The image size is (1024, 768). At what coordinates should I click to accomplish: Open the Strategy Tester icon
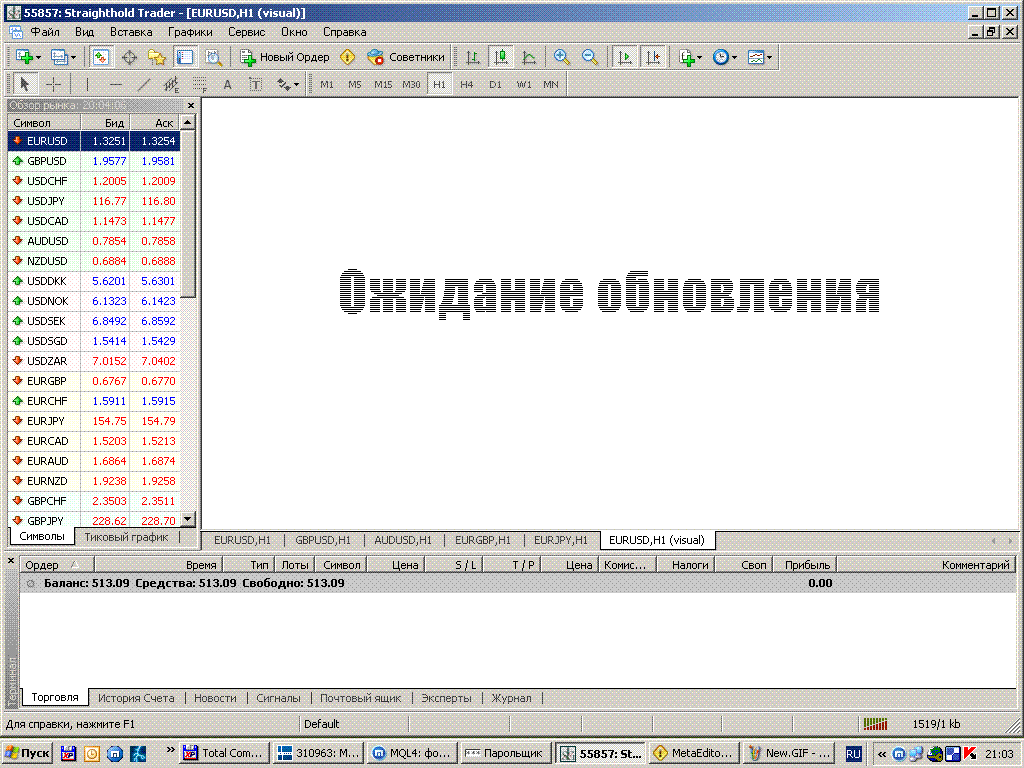tap(214, 57)
